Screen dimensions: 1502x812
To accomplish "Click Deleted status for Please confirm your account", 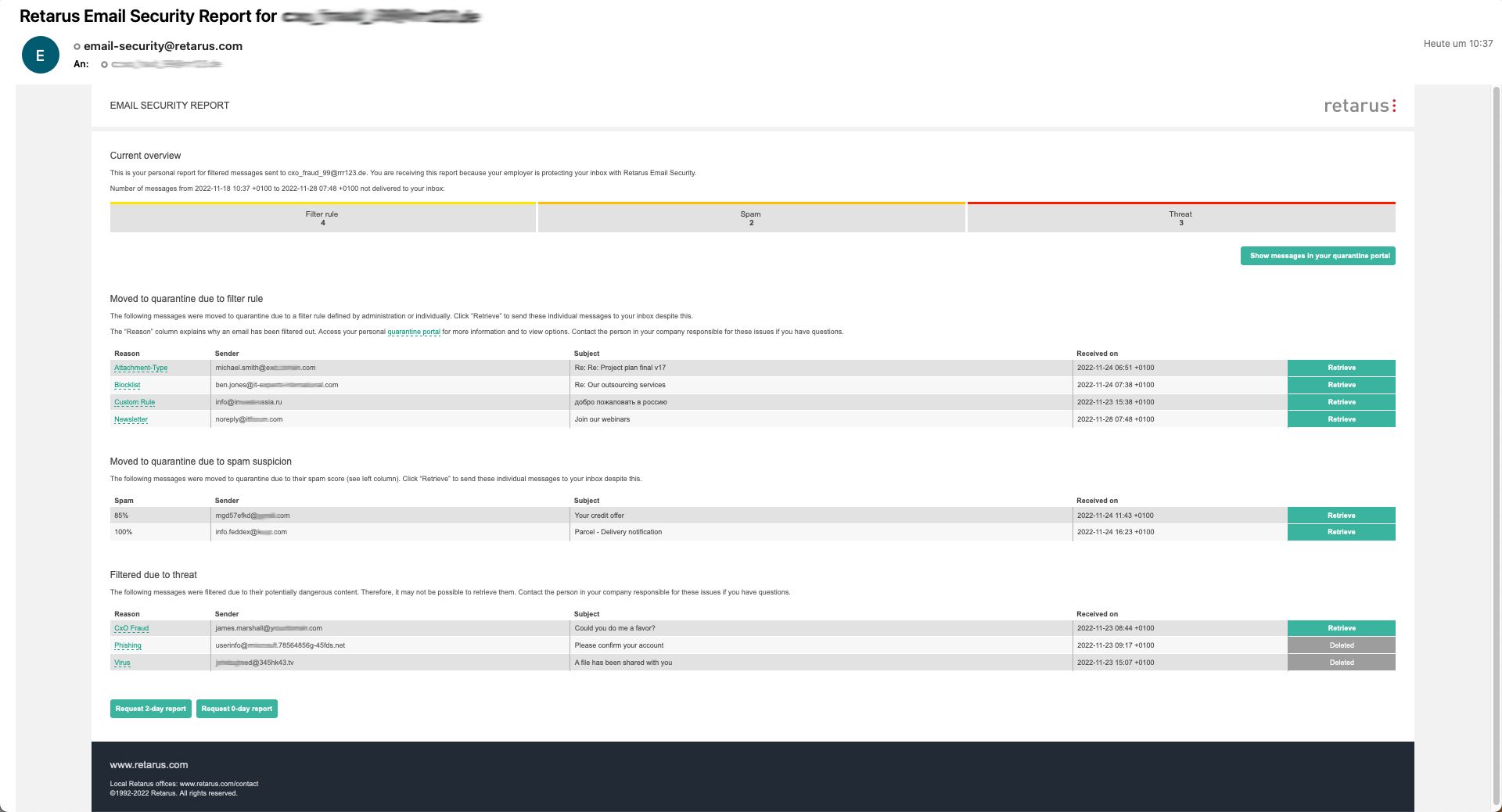I will coord(1341,645).
